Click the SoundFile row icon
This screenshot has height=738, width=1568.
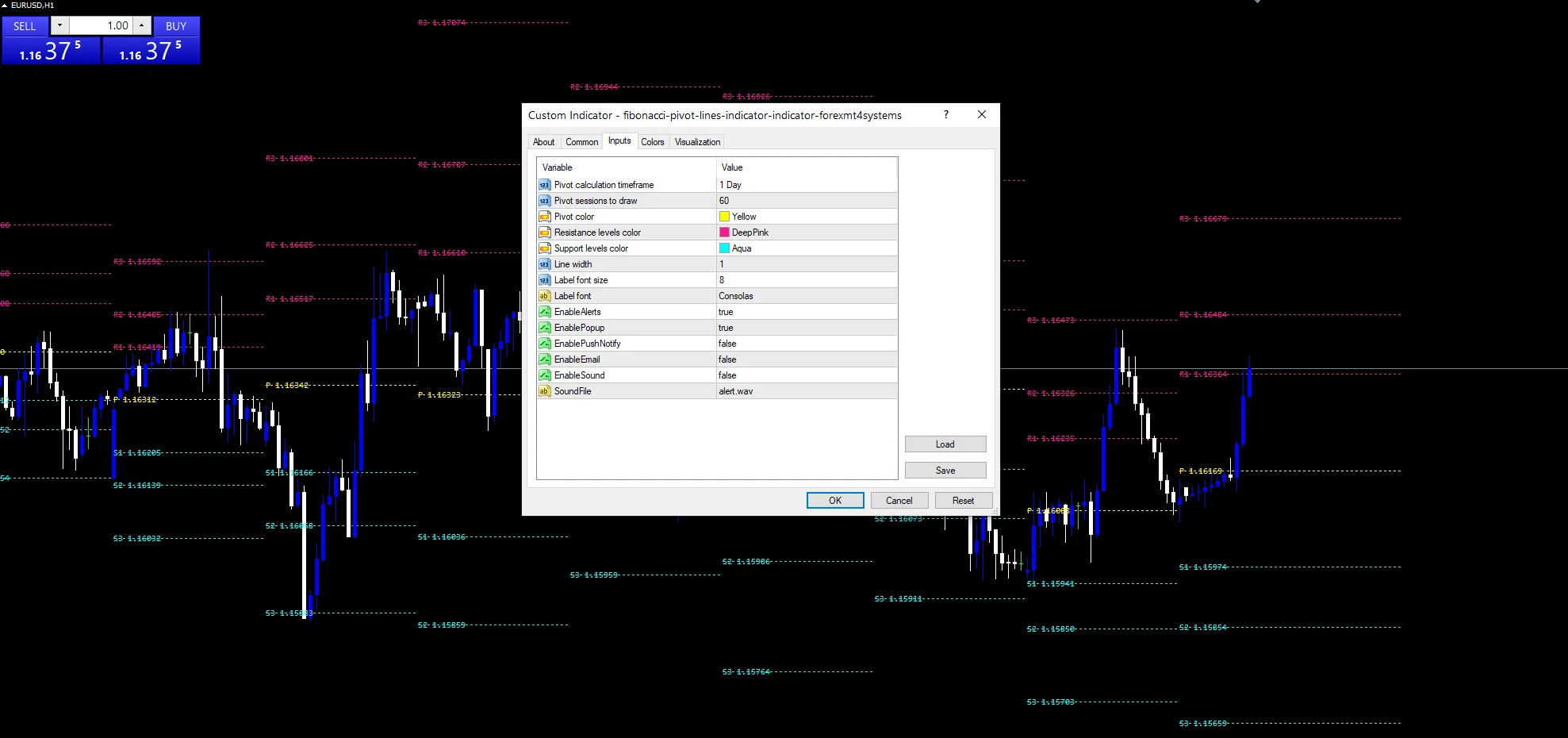click(544, 391)
